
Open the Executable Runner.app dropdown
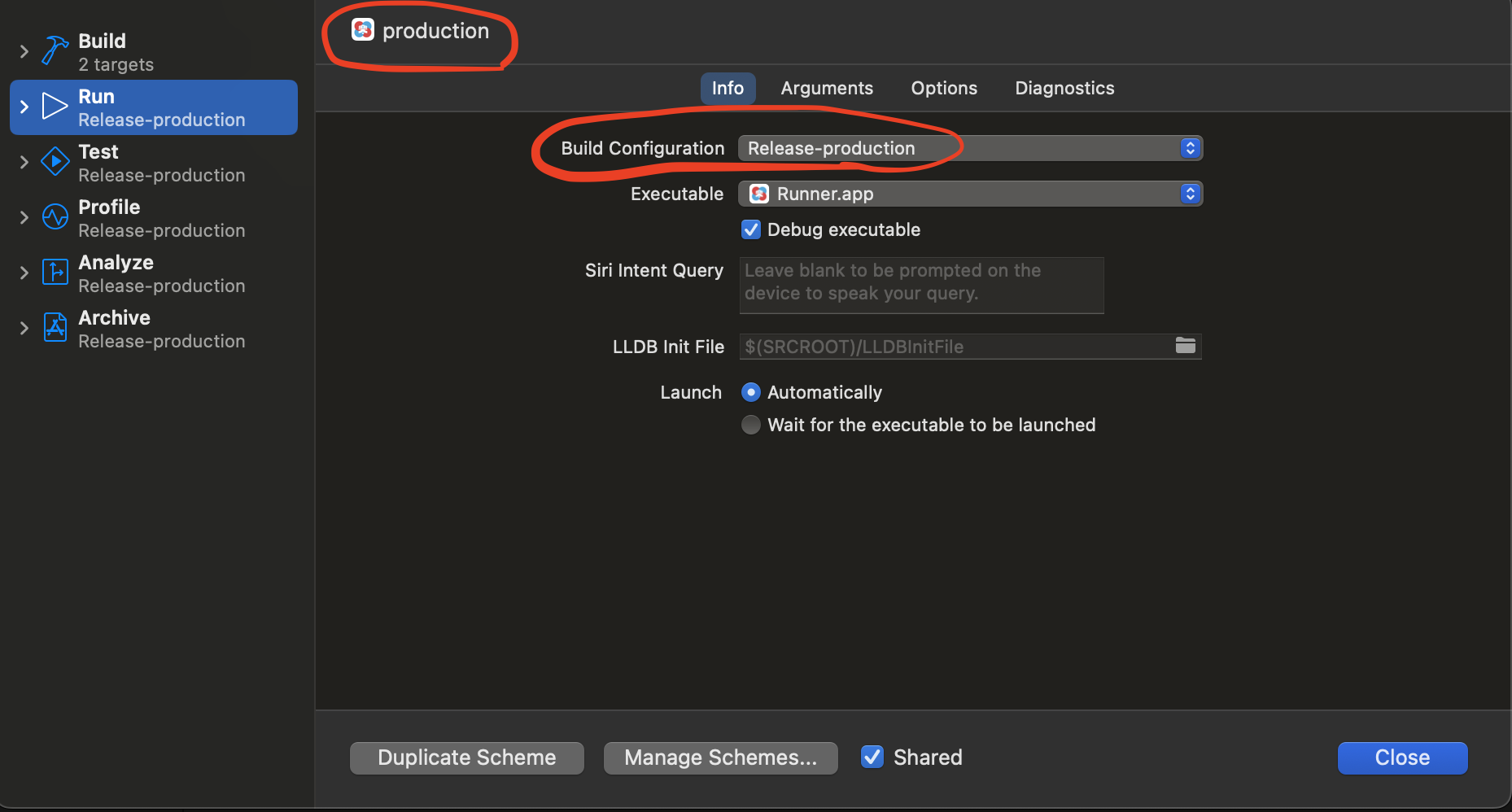(970, 194)
